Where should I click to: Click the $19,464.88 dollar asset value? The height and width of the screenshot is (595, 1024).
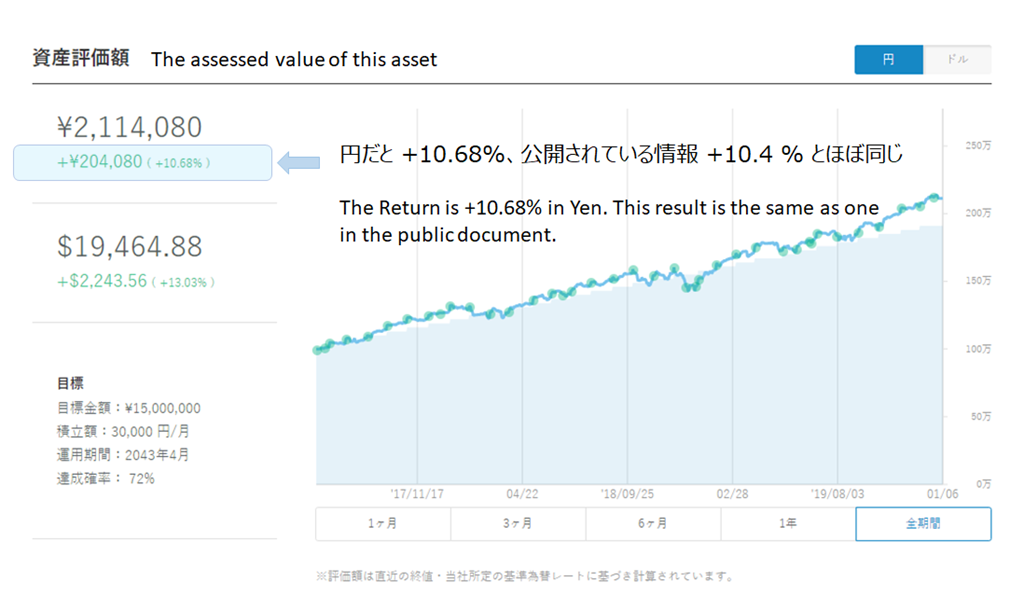[130, 246]
